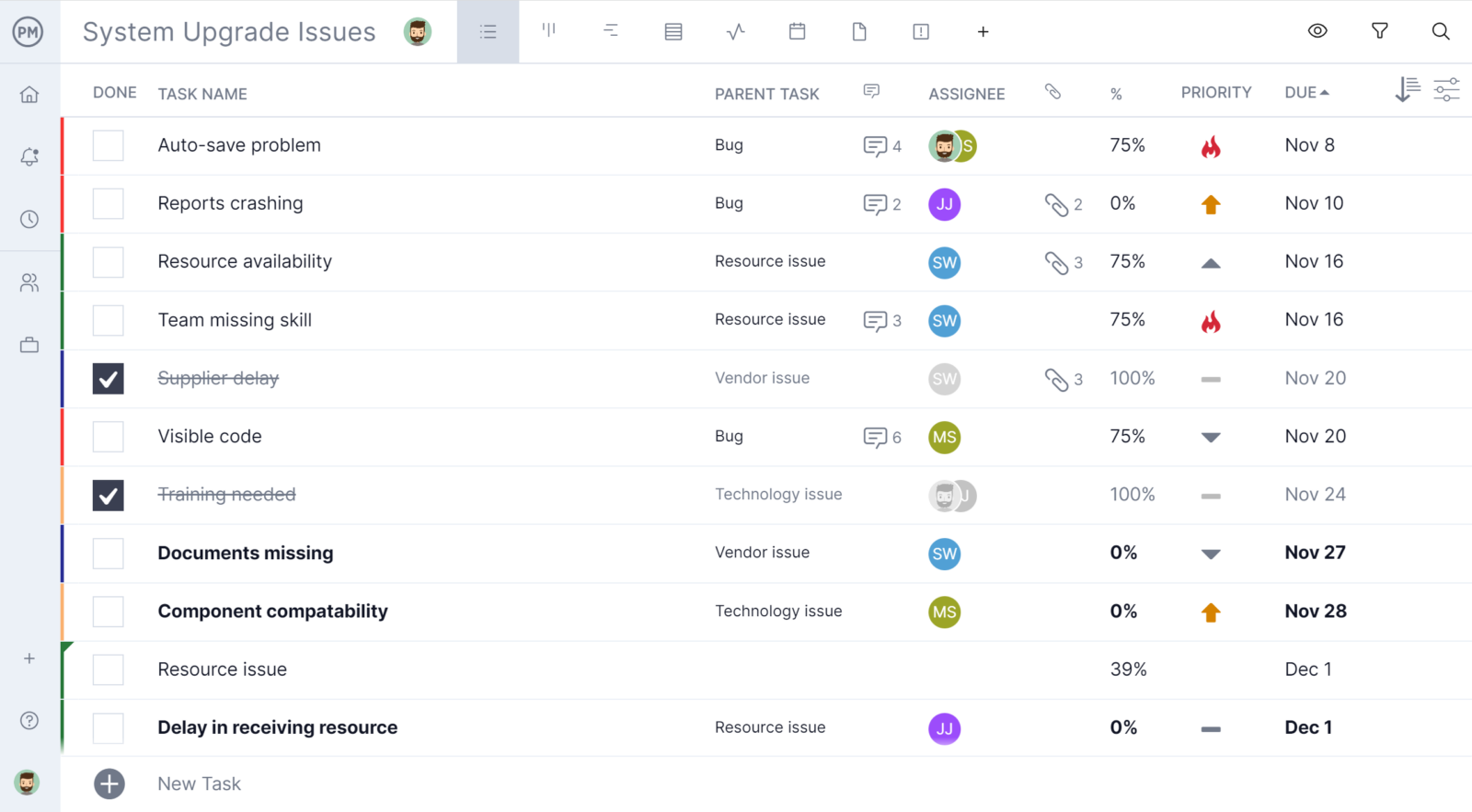Open comments on Reports crashing

click(x=881, y=204)
